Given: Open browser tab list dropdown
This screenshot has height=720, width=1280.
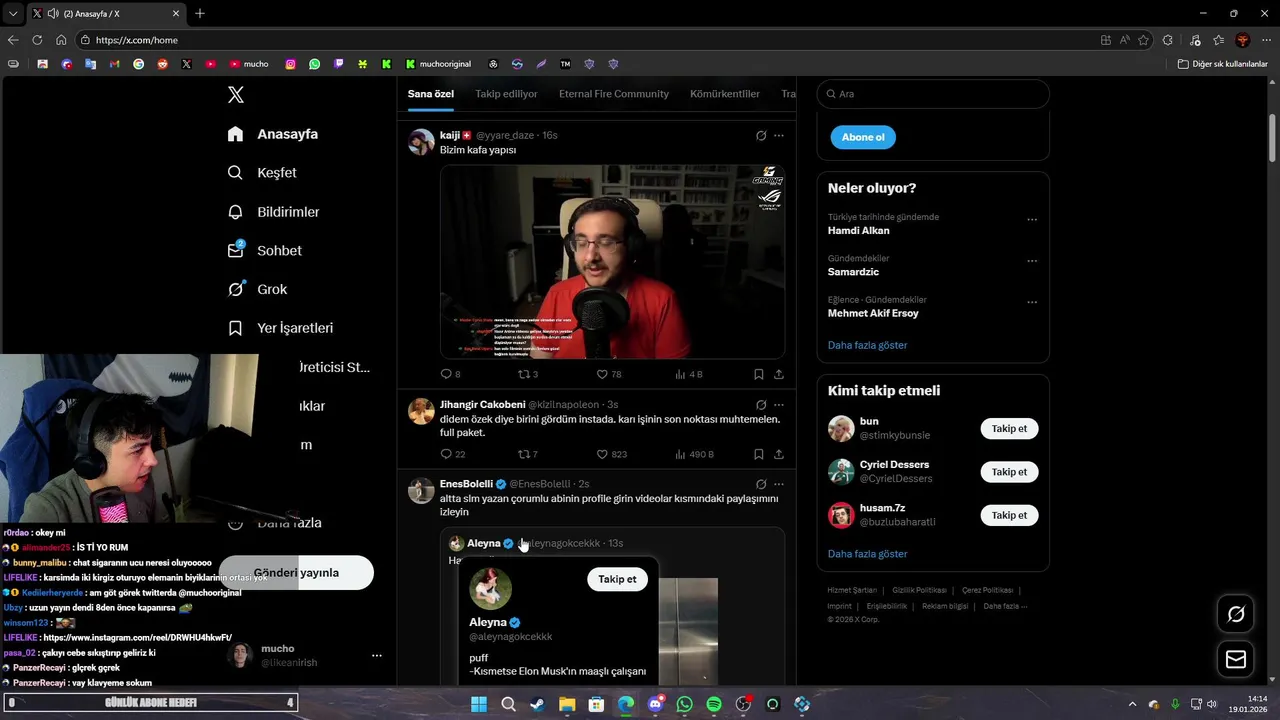Looking at the screenshot, I should (13, 13).
